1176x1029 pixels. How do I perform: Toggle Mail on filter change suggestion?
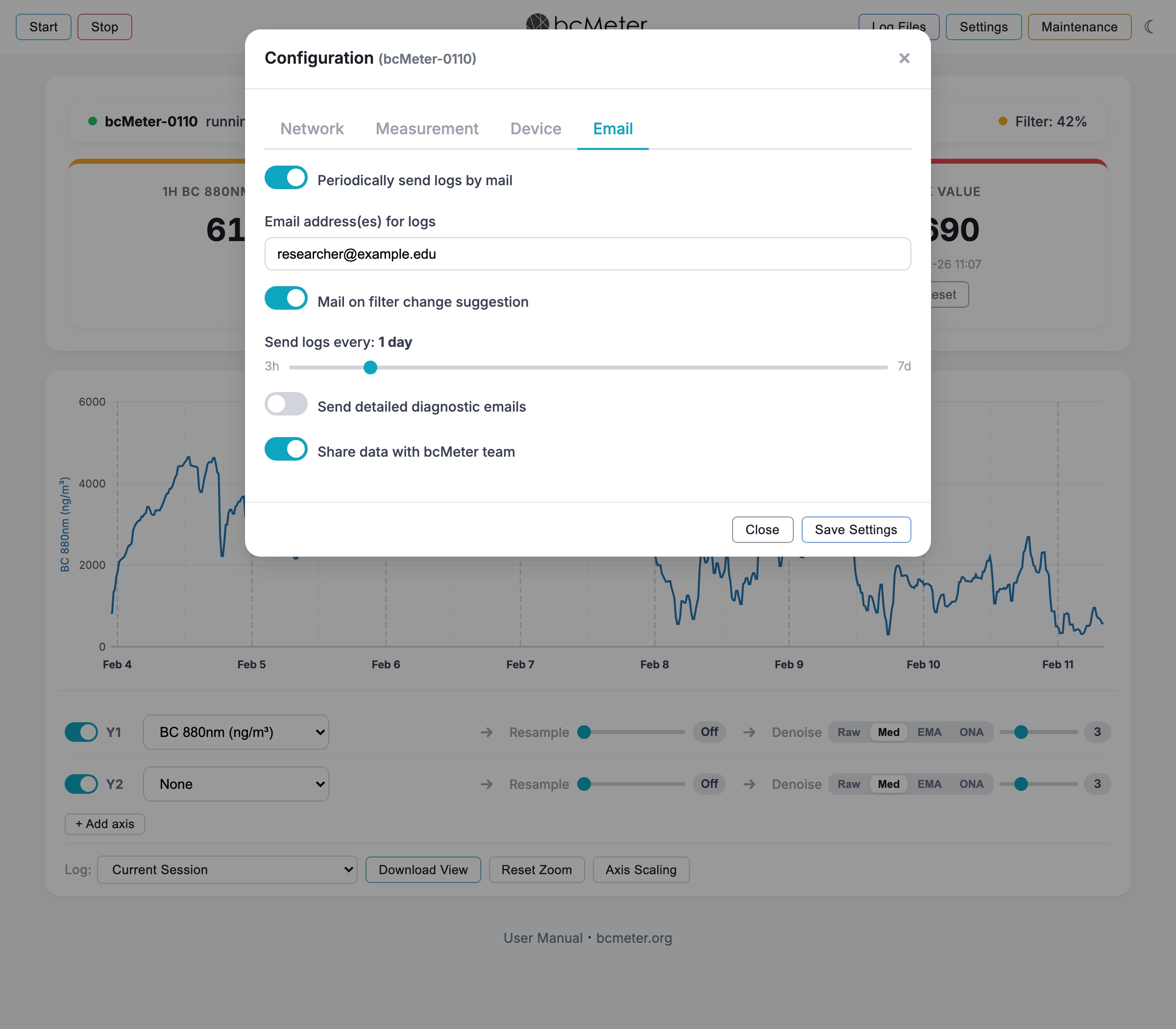286,298
